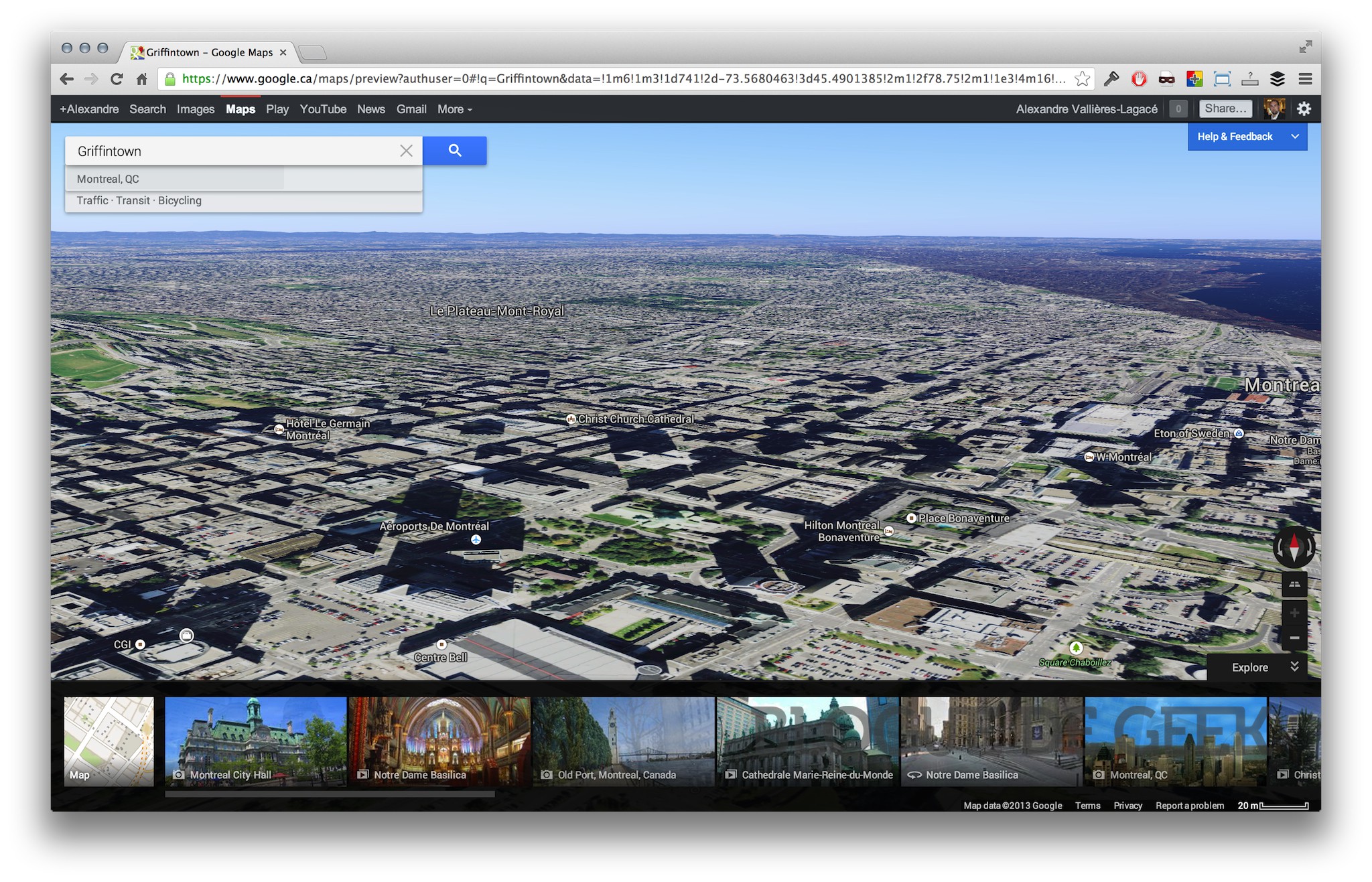Clear the Griffintown search text
This screenshot has width=1372, height=882.
point(406,151)
